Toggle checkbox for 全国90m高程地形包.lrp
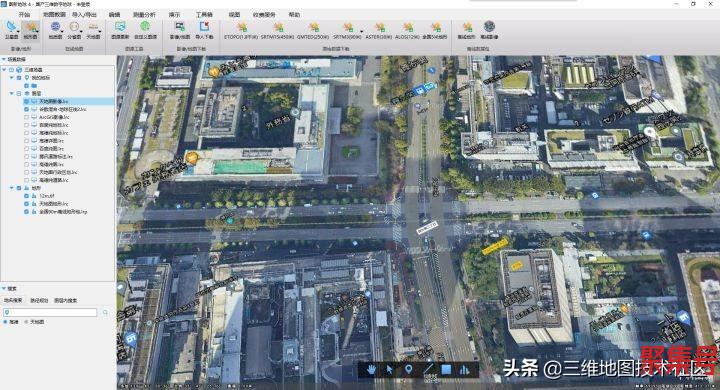Viewport: 720px width, 390px height. [x=26, y=212]
